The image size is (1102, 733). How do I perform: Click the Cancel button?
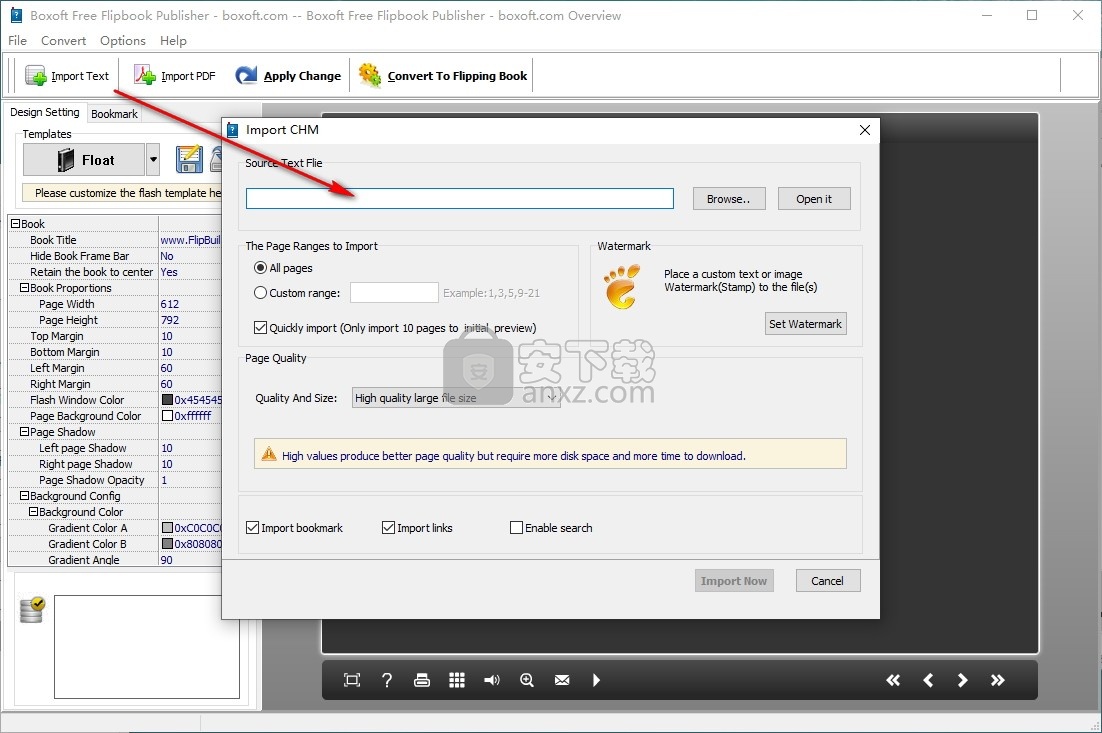click(x=828, y=580)
